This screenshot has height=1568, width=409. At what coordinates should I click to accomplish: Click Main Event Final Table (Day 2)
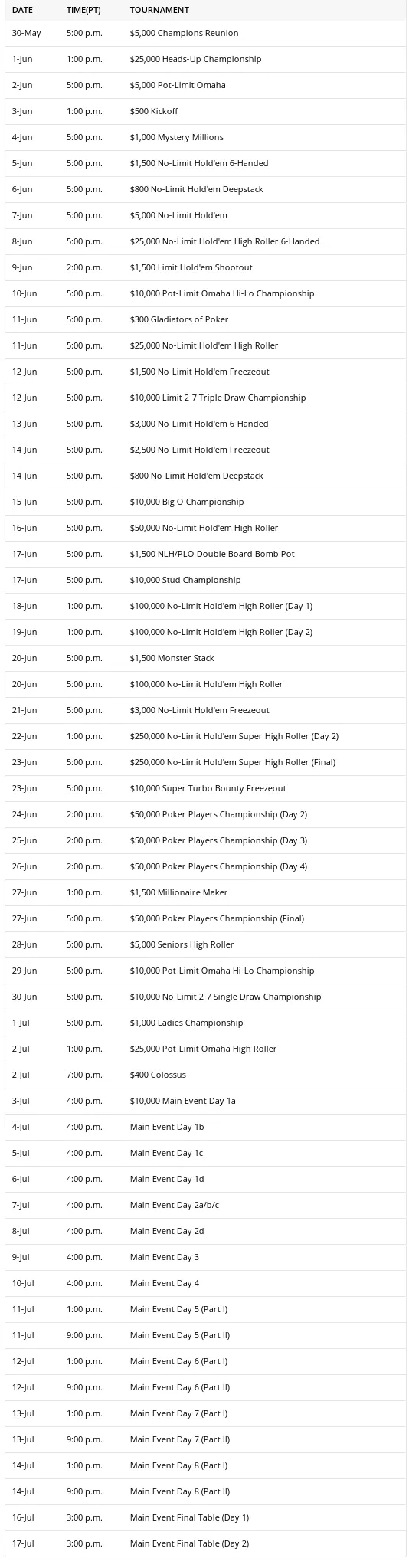189,1543
